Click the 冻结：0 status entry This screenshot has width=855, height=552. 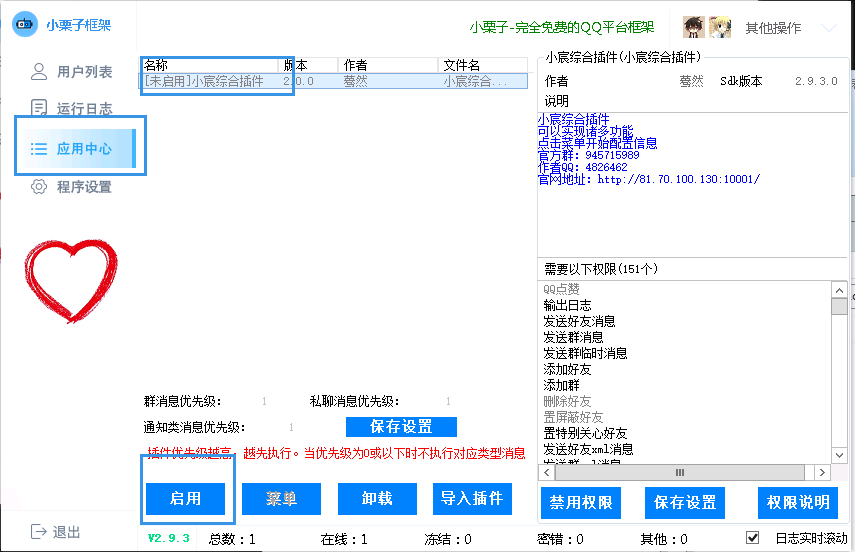(448, 539)
